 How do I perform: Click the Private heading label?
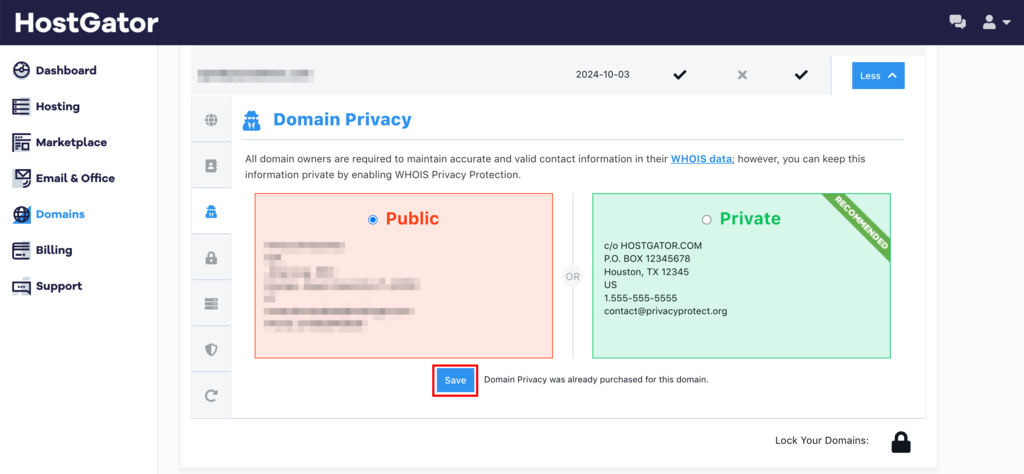click(750, 218)
